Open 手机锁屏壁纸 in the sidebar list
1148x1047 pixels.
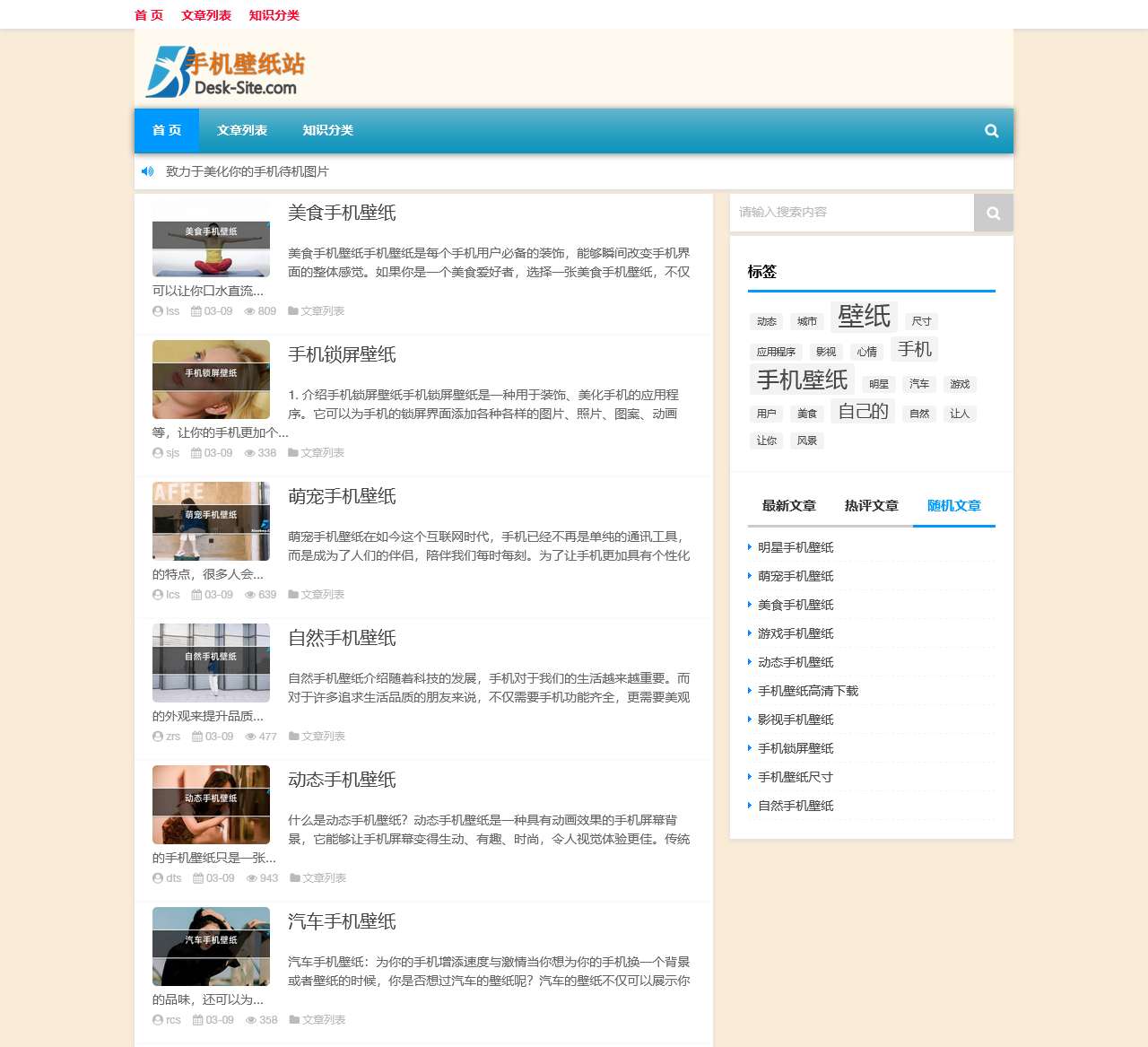point(796,748)
